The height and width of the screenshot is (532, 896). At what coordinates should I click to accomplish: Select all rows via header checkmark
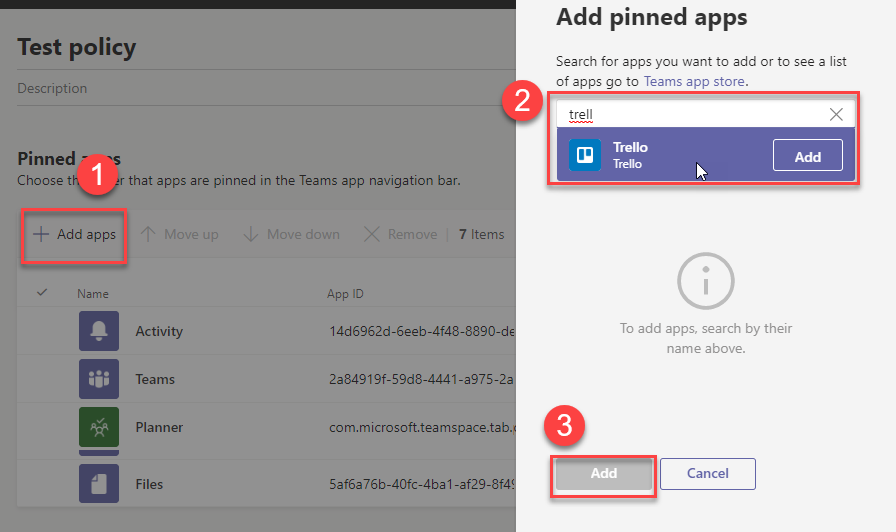42,293
